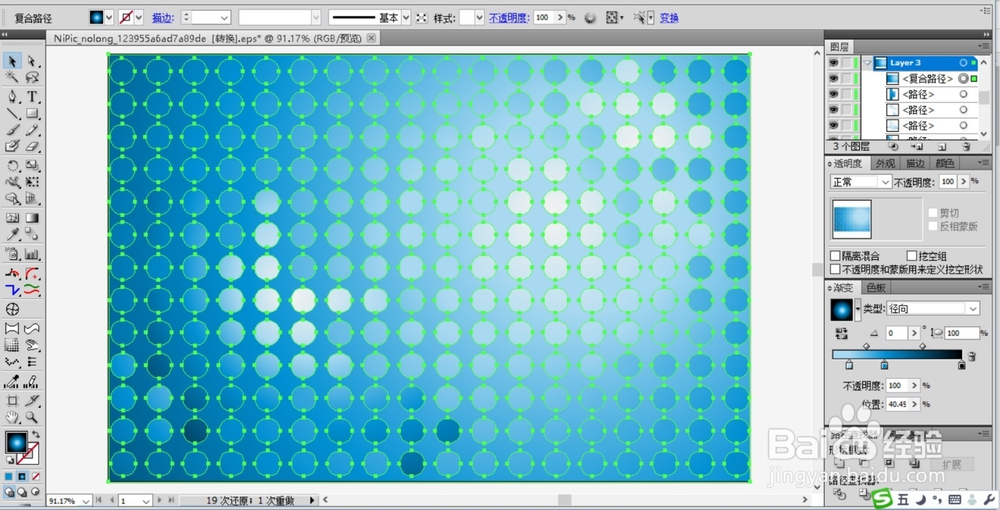Open the 样式 graphic style dropdown
1000x510 pixels.
pyautogui.click(x=480, y=18)
